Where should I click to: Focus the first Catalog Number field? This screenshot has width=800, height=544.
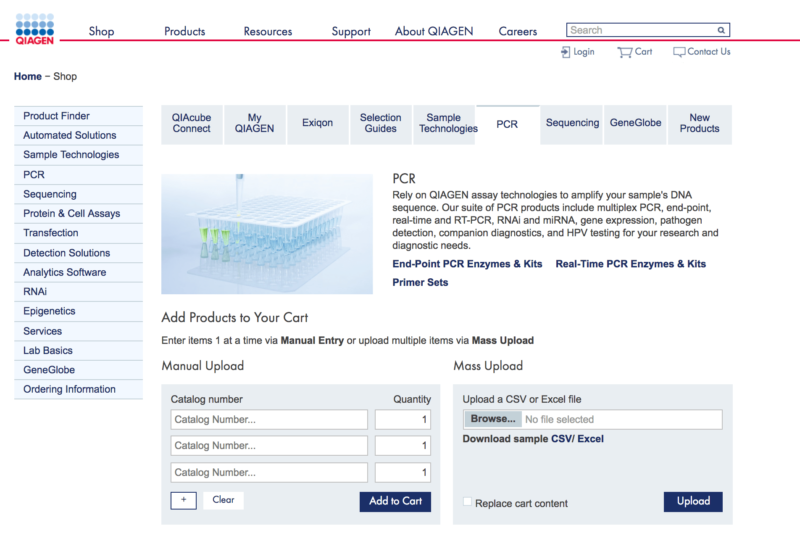click(x=269, y=419)
